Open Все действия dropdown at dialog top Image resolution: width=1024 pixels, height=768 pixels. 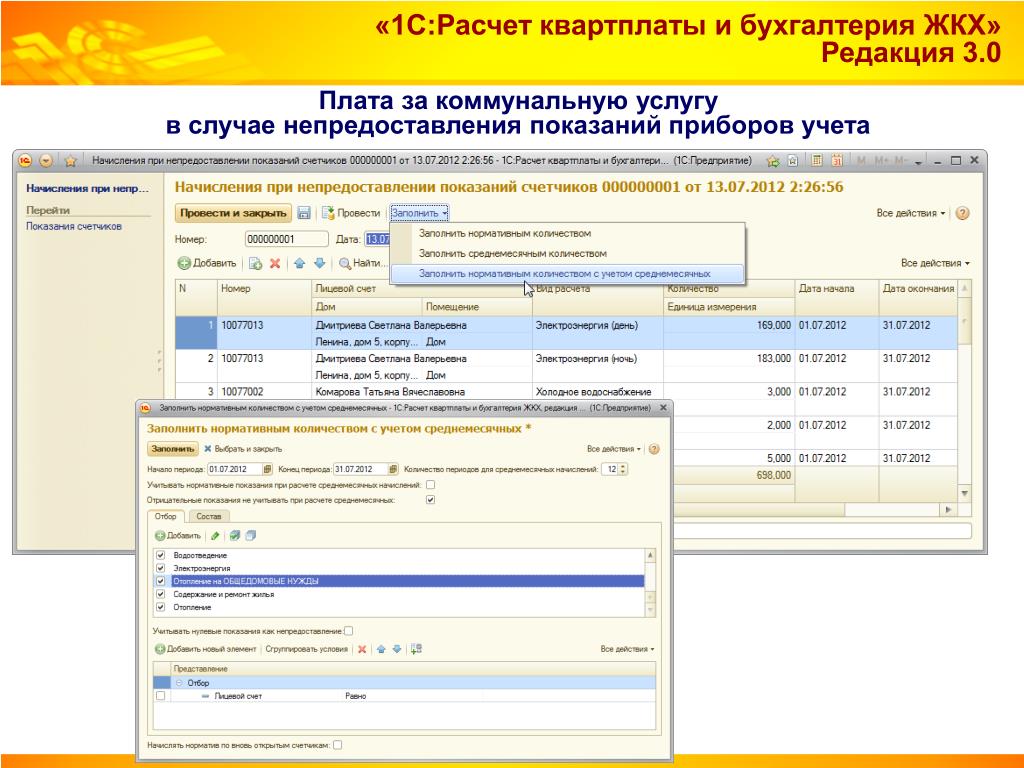[x=614, y=449]
